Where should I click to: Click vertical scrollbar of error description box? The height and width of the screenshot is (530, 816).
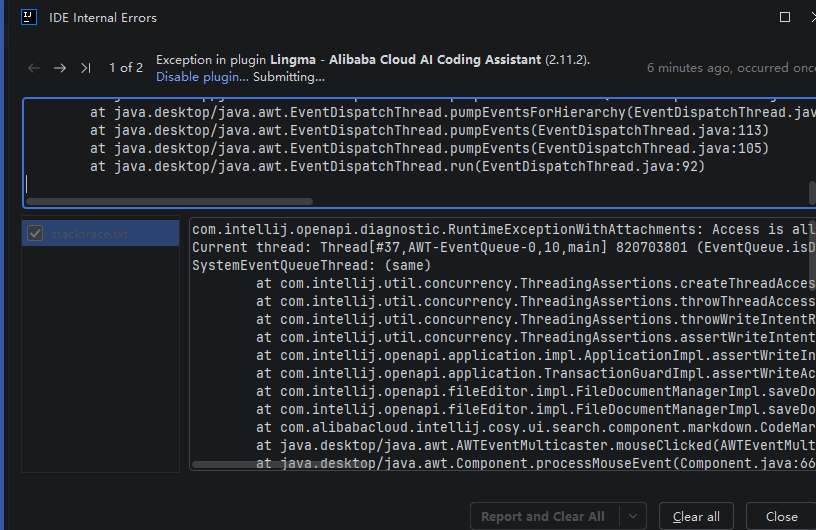[812, 193]
